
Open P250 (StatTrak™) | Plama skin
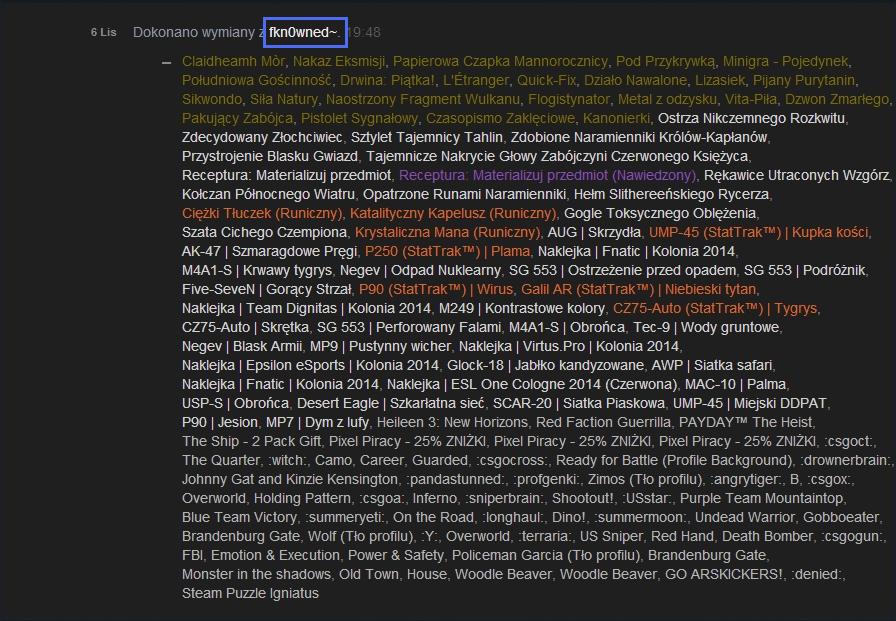(447, 251)
